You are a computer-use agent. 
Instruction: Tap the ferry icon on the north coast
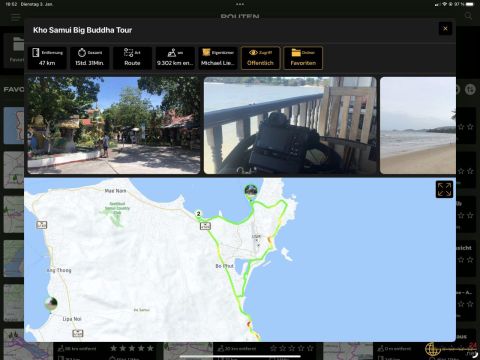click(205, 226)
